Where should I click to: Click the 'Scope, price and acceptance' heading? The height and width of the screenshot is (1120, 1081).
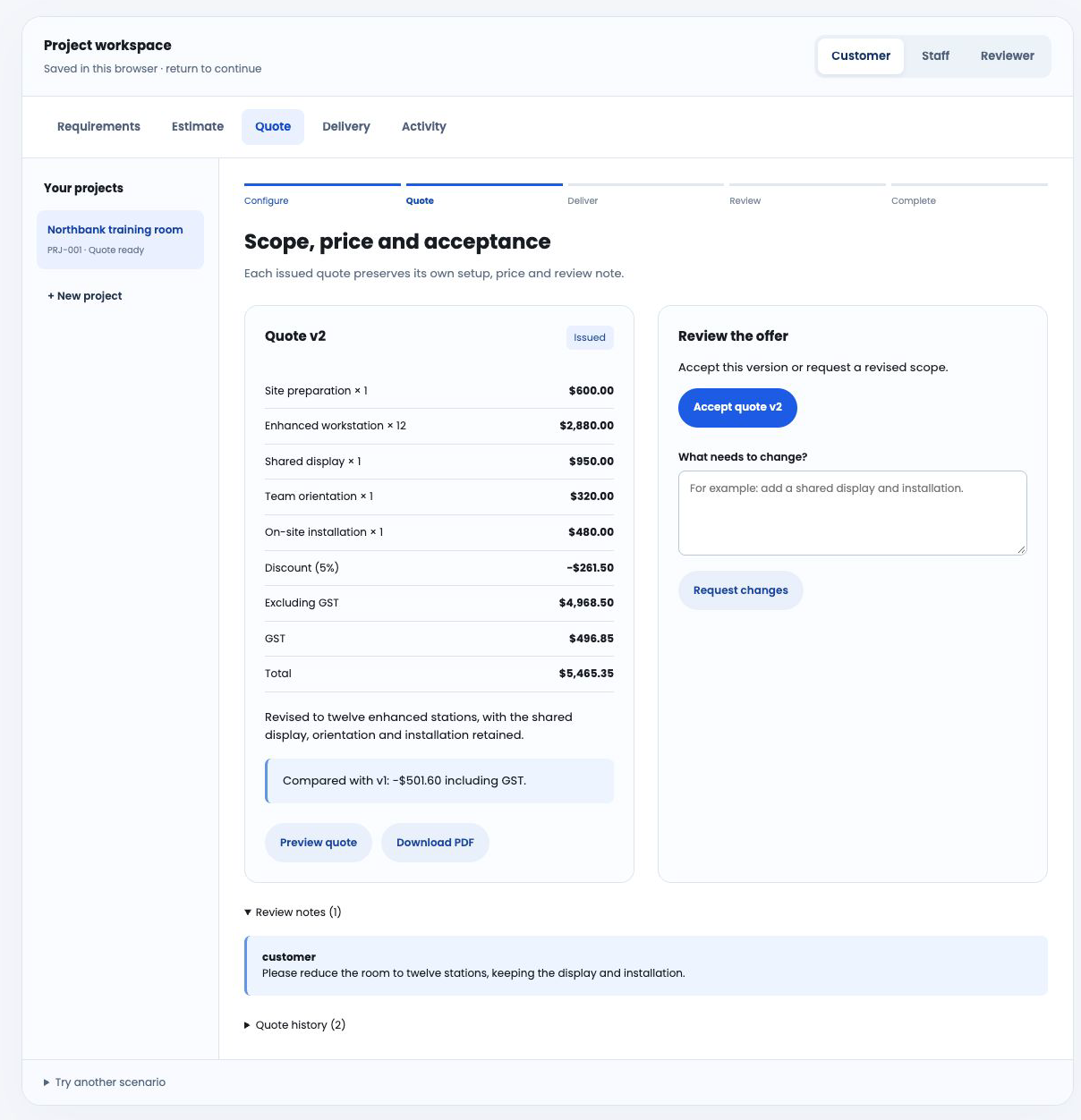[x=397, y=242]
